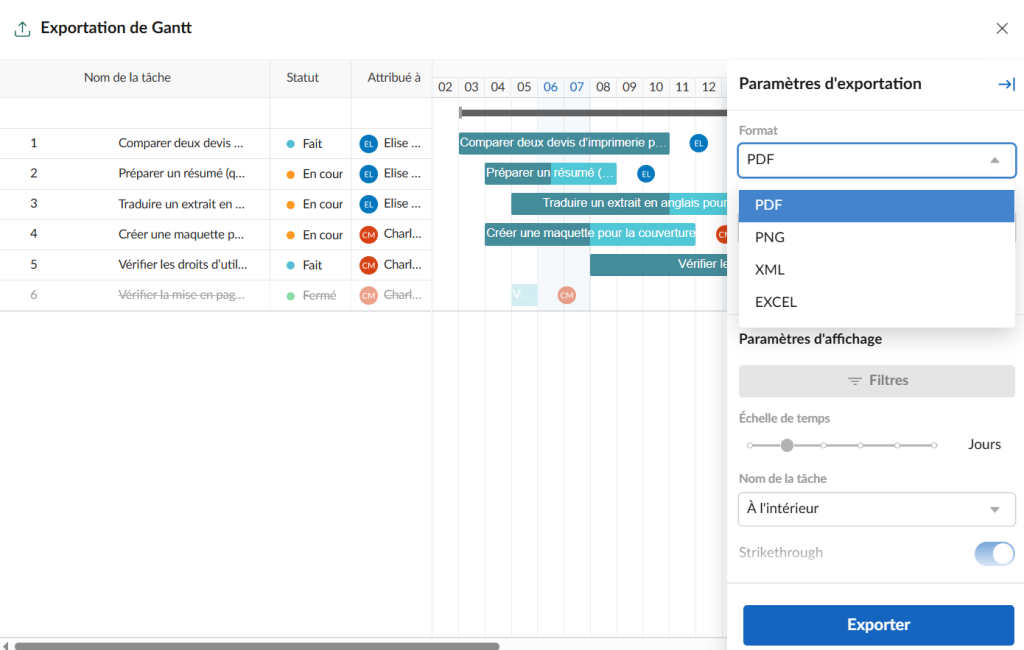Click the filter icon inside the Filtres button
Screen dimensions: 1024x650
point(855,380)
